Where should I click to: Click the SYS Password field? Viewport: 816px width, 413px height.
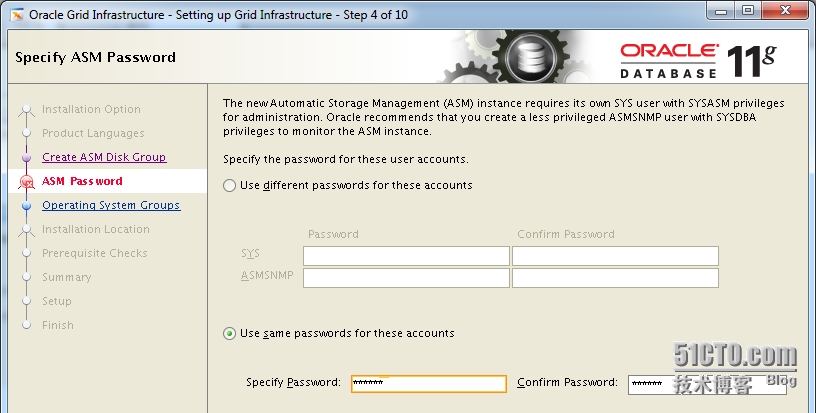(x=406, y=256)
